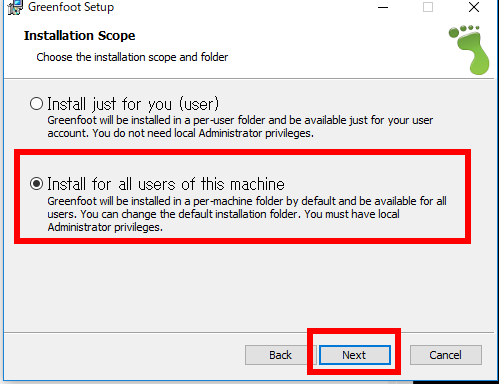
Task: Select the 'Install just for you' radio button
Action: click(36, 104)
